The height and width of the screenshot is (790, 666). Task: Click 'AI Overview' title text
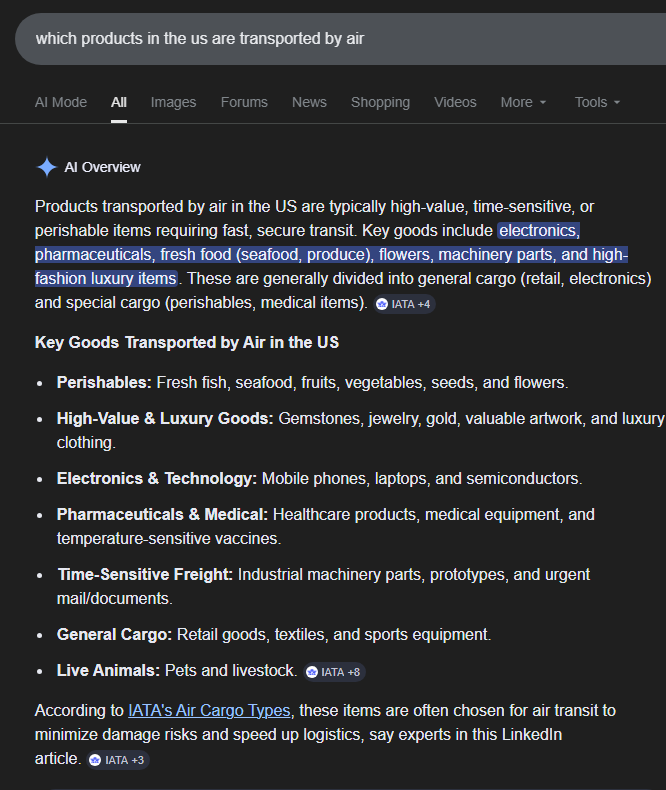[102, 167]
